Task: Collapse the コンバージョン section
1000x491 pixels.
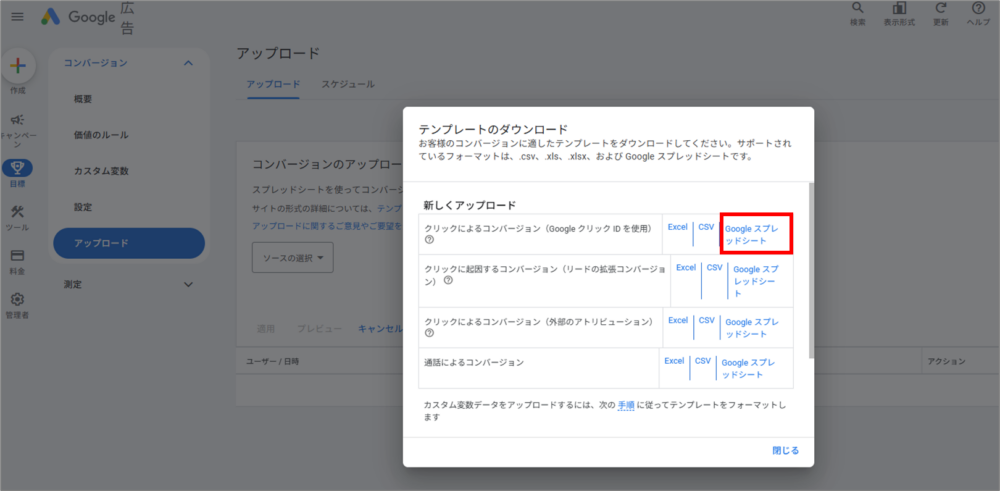Action: tap(188, 63)
